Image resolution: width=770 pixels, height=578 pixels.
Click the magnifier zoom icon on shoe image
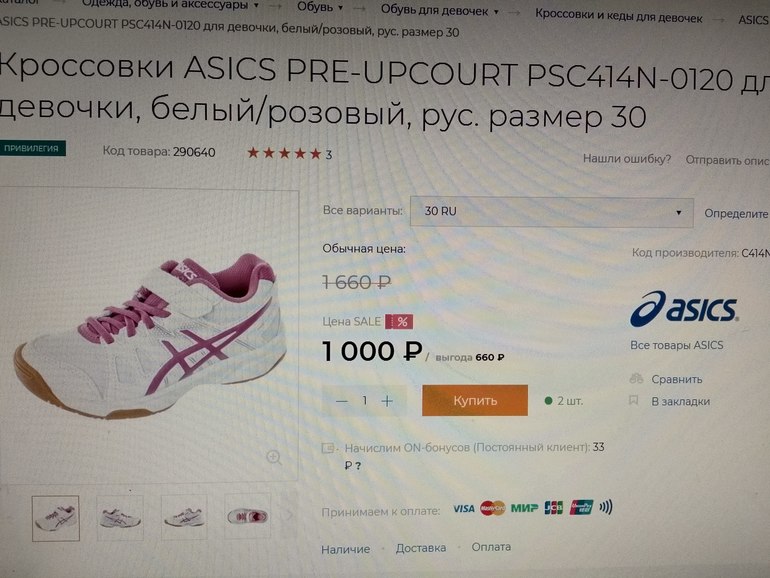pos(274,458)
